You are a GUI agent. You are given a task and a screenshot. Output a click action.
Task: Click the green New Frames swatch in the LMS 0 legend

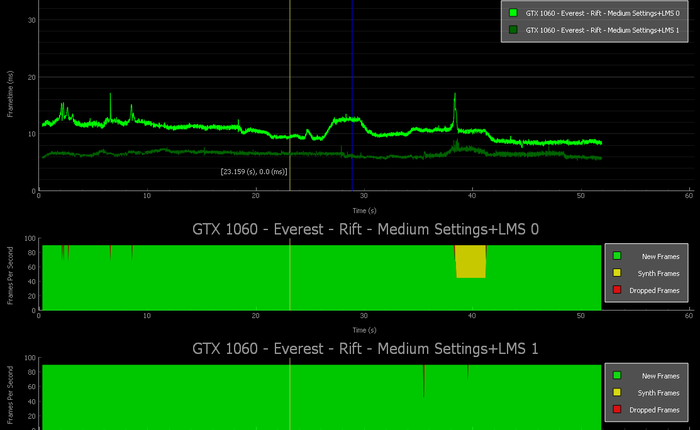click(617, 256)
